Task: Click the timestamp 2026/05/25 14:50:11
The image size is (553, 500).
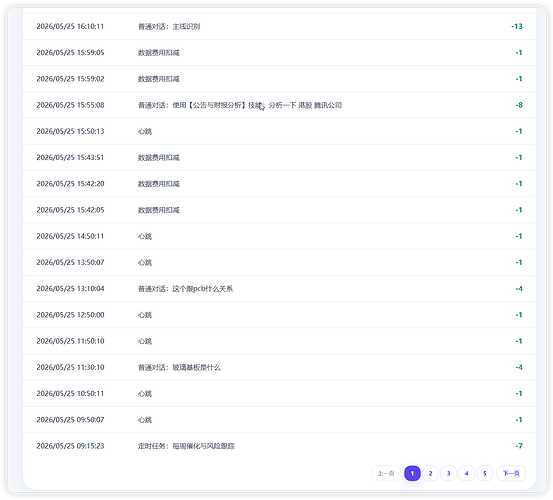Action: [70, 236]
